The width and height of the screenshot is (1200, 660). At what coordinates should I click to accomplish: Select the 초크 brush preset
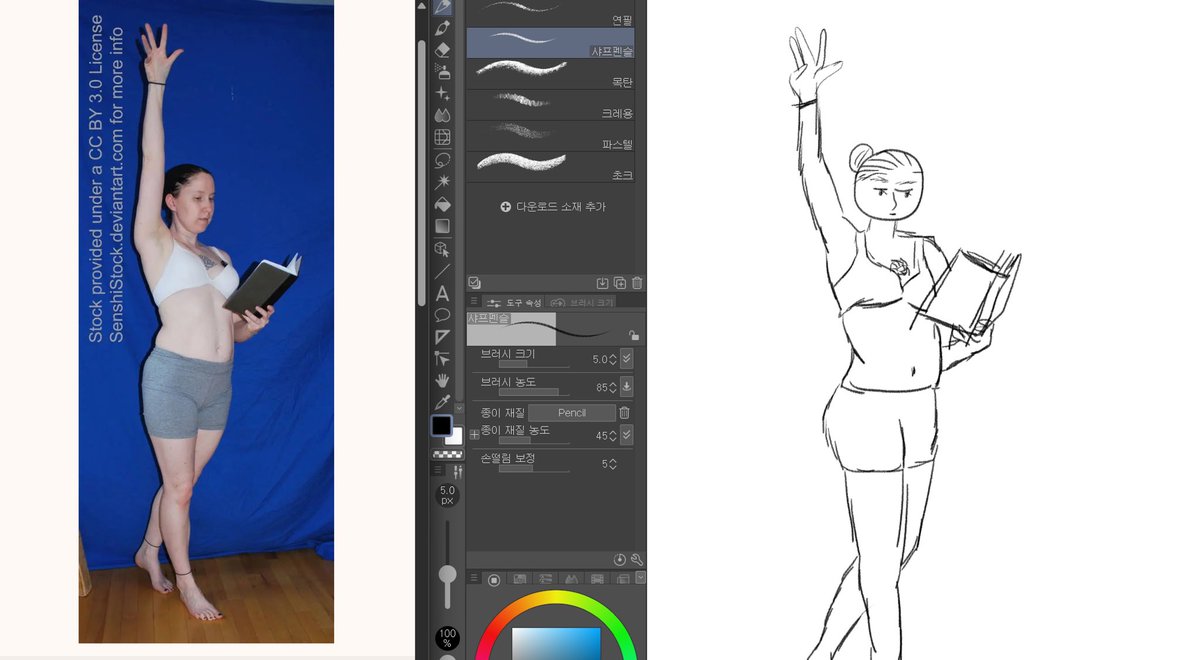(x=551, y=166)
